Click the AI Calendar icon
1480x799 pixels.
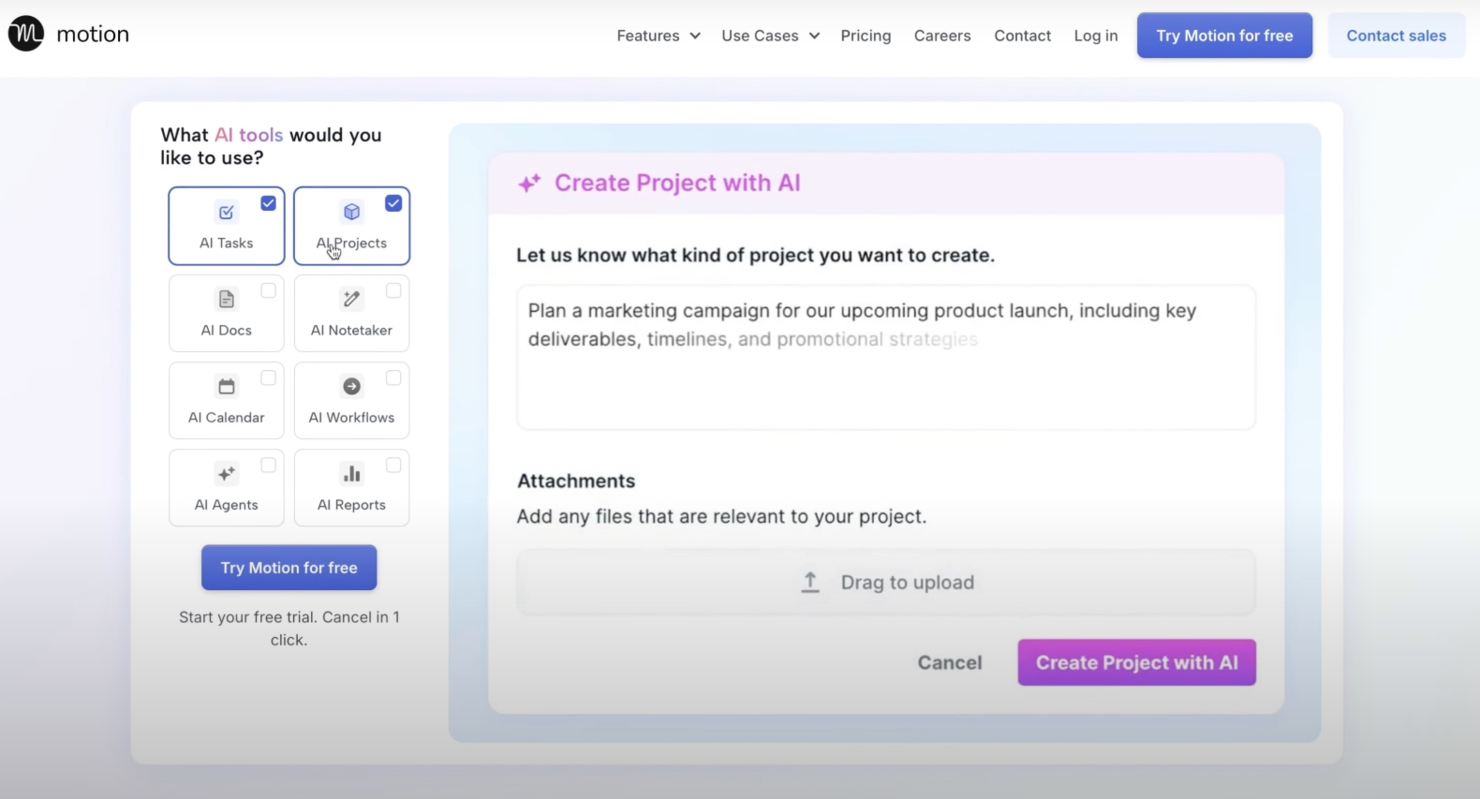coord(227,386)
